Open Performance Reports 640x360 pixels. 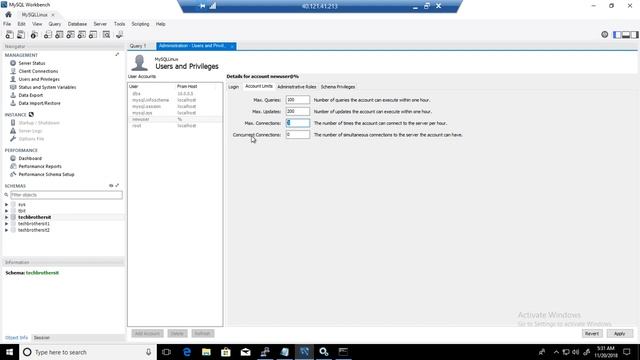[x=40, y=166]
